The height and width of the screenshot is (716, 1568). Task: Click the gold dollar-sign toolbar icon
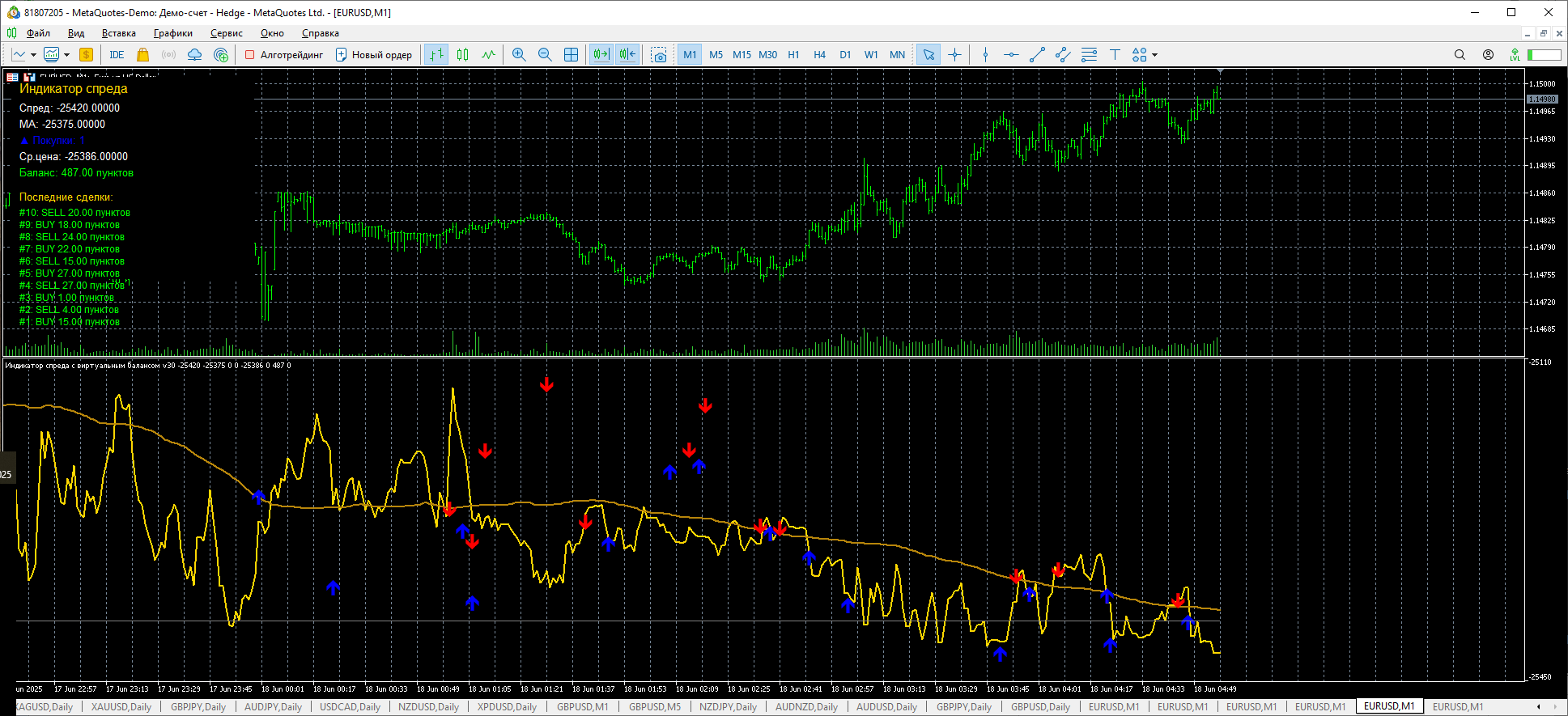coord(86,55)
